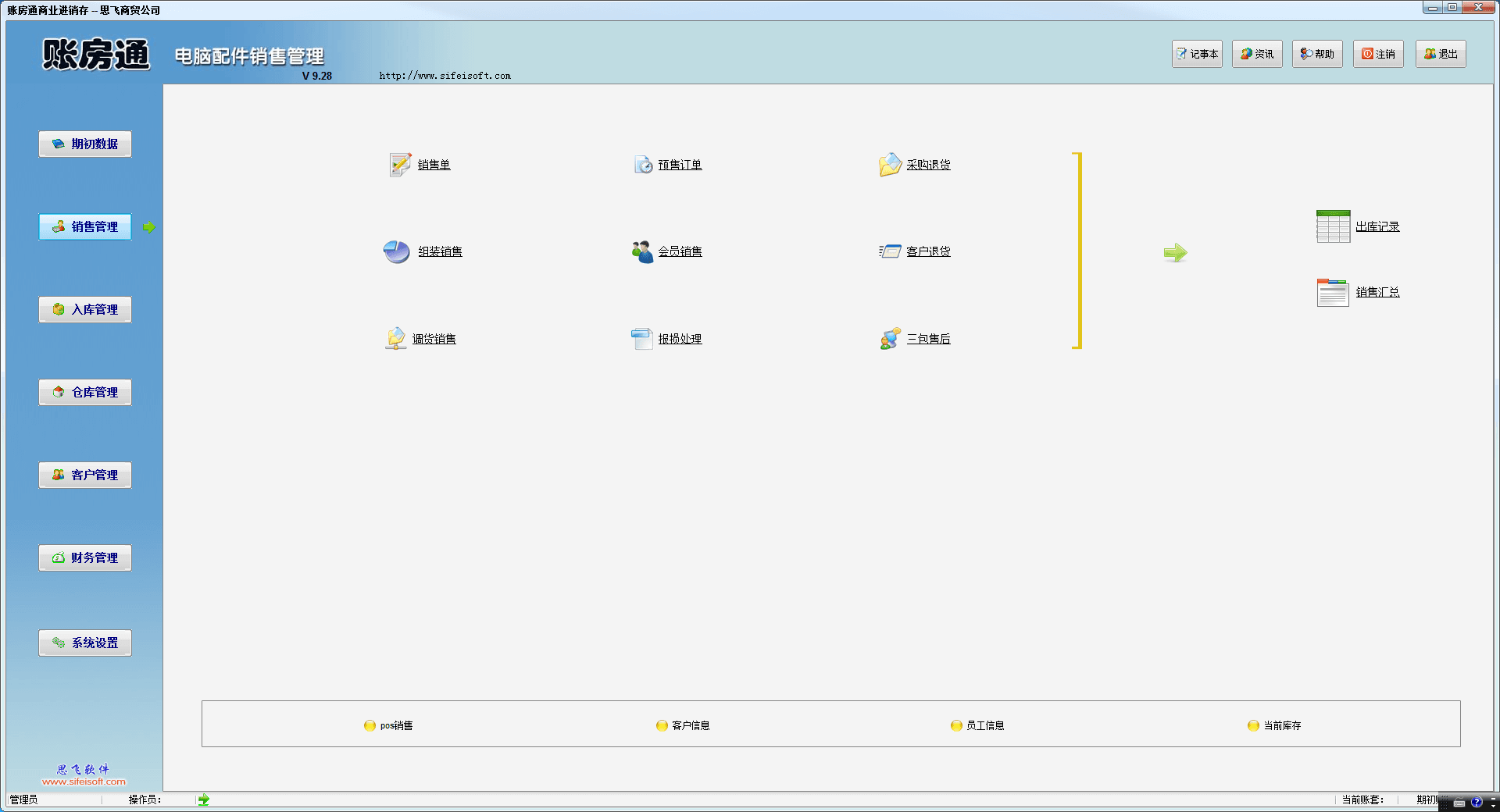
Task: Open the 财务管理 sidebar section
Action: coord(85,557)
